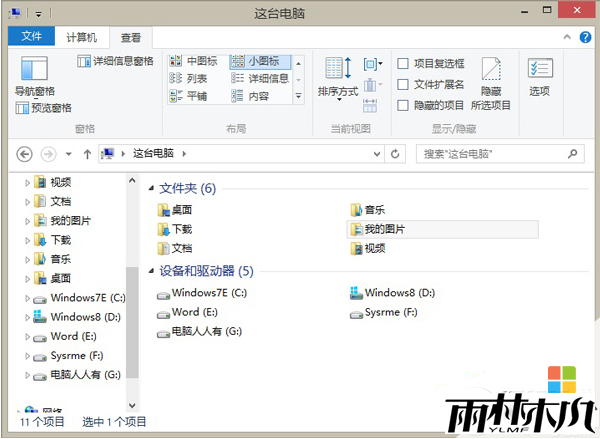Open Options (选项) button

pos(540,77)
